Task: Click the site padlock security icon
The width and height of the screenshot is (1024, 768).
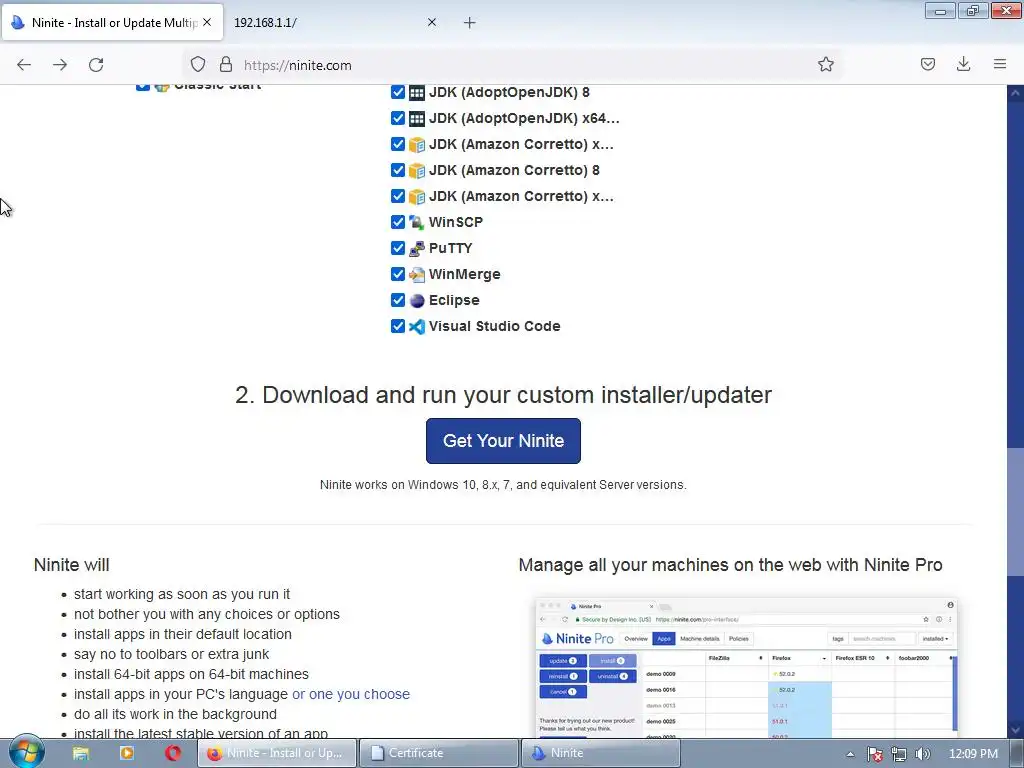Action: [x=226, y=65]
